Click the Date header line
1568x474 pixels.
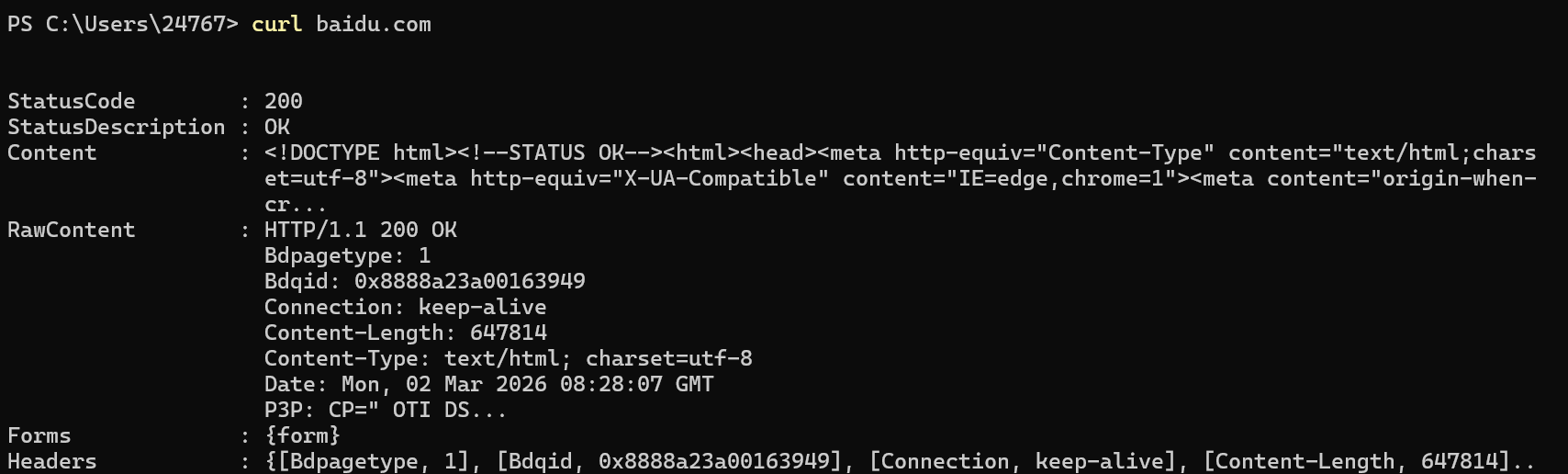pyautogui.click(x=488, y=384)
